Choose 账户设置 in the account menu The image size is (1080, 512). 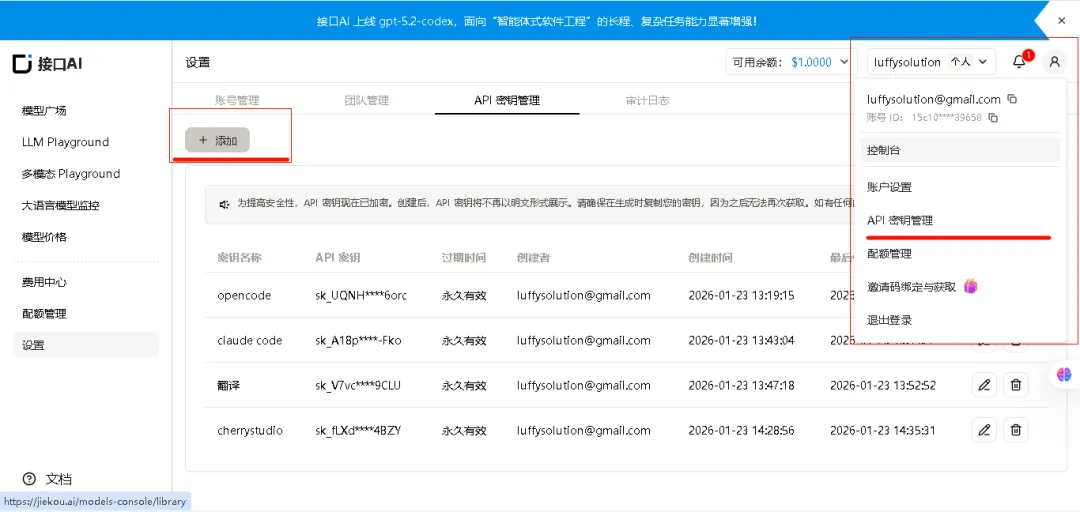click(889, 187)
